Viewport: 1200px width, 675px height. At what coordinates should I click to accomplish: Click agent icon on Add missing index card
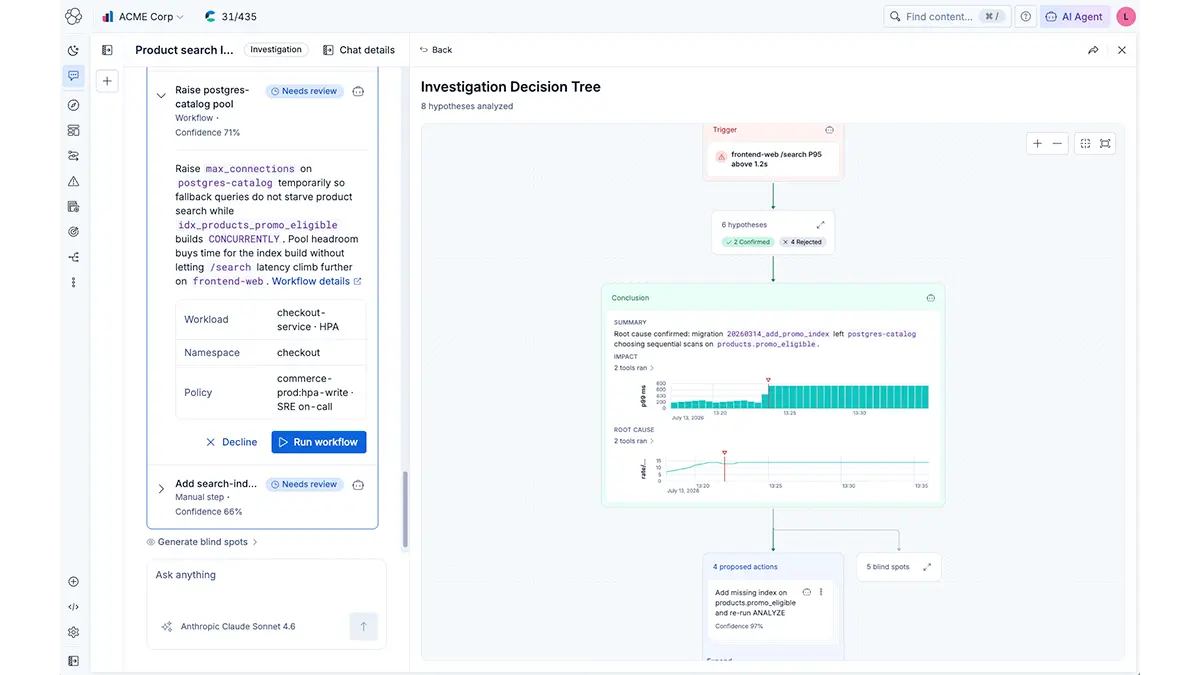(807, 592)
